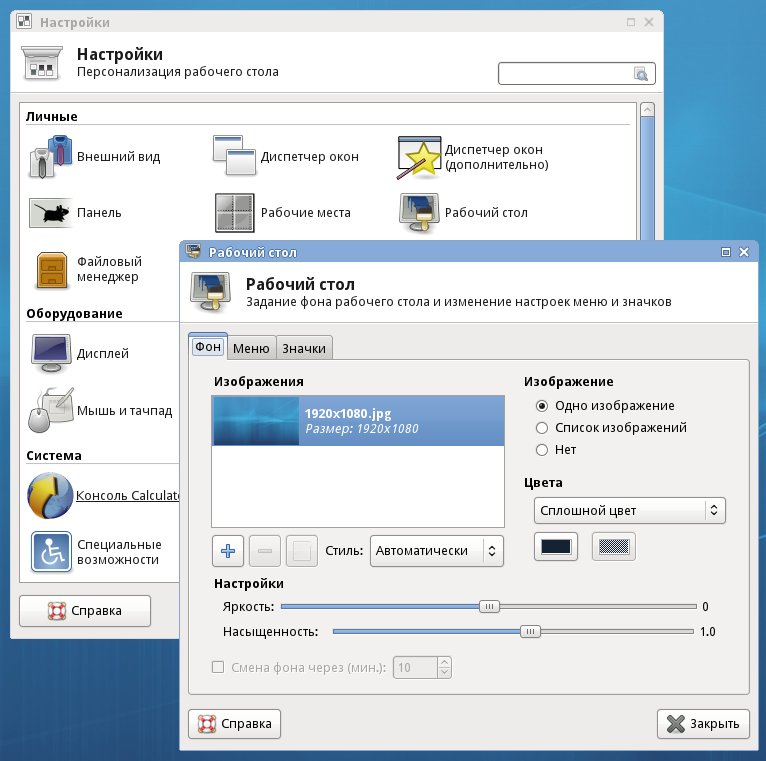The image size is (766, 761).
Task: Switch to the Меню tab
Action: pos(251,348)
